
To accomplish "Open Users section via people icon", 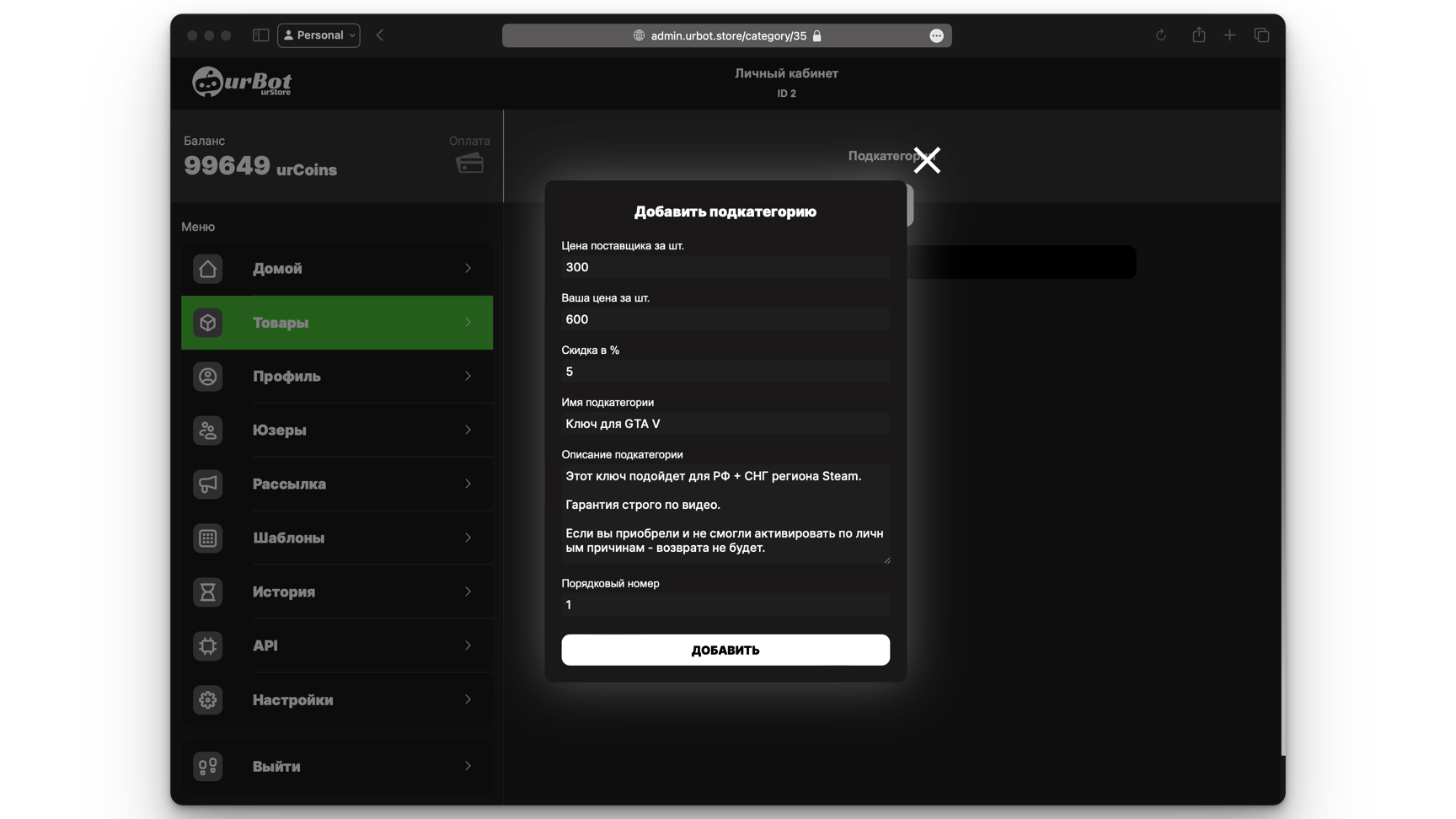I will 207,431.
